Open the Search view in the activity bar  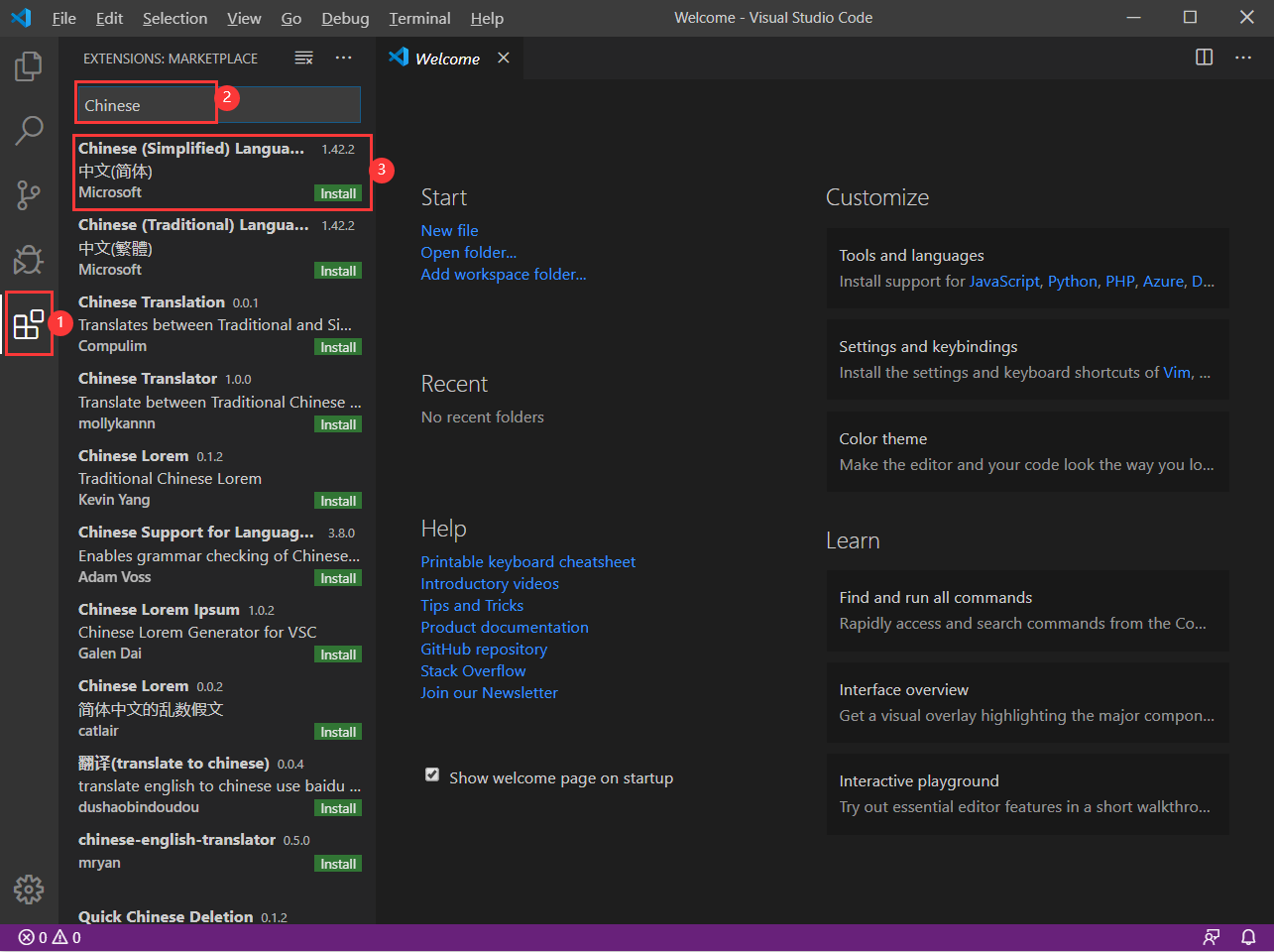28,130
